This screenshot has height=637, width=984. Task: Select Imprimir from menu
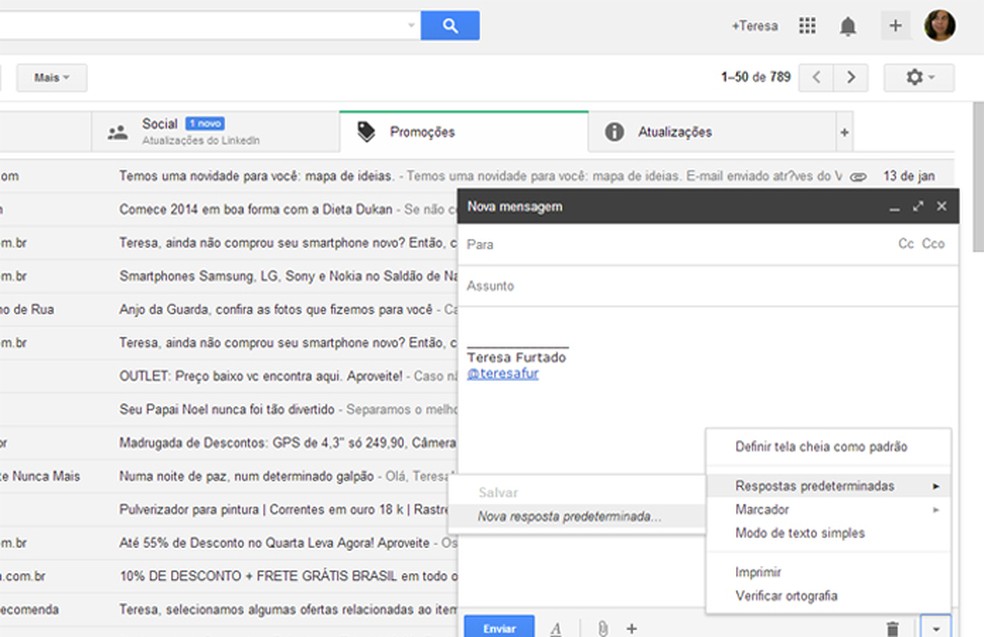pyautogui.click(x=828, y=572)
